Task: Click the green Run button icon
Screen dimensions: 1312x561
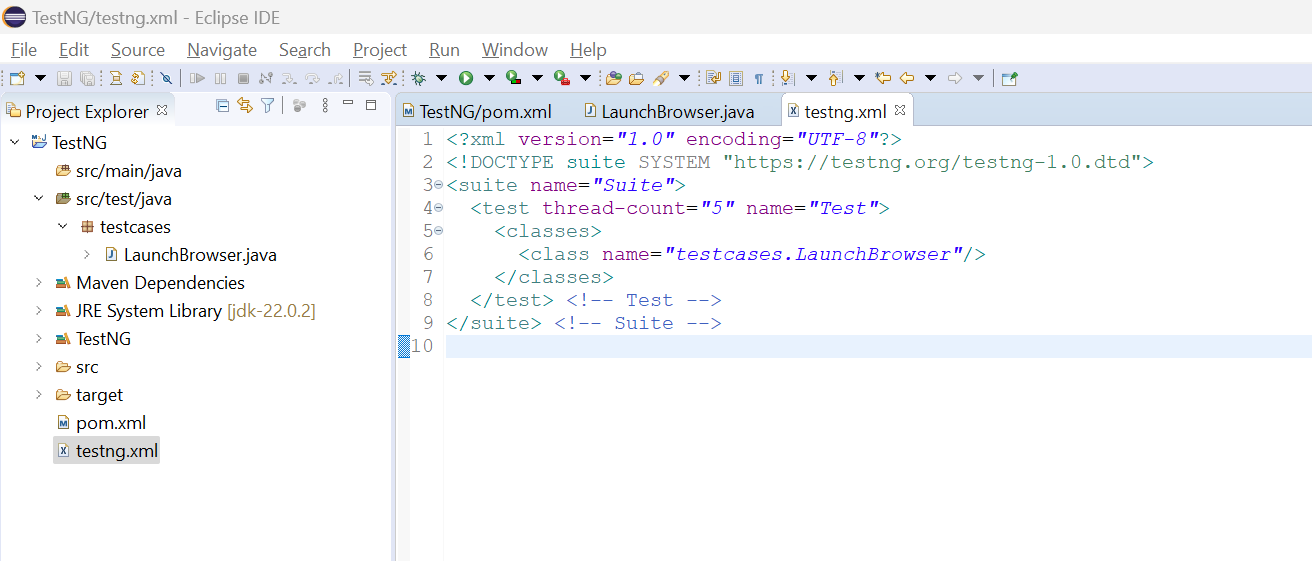Action: (x=466, y=78)
